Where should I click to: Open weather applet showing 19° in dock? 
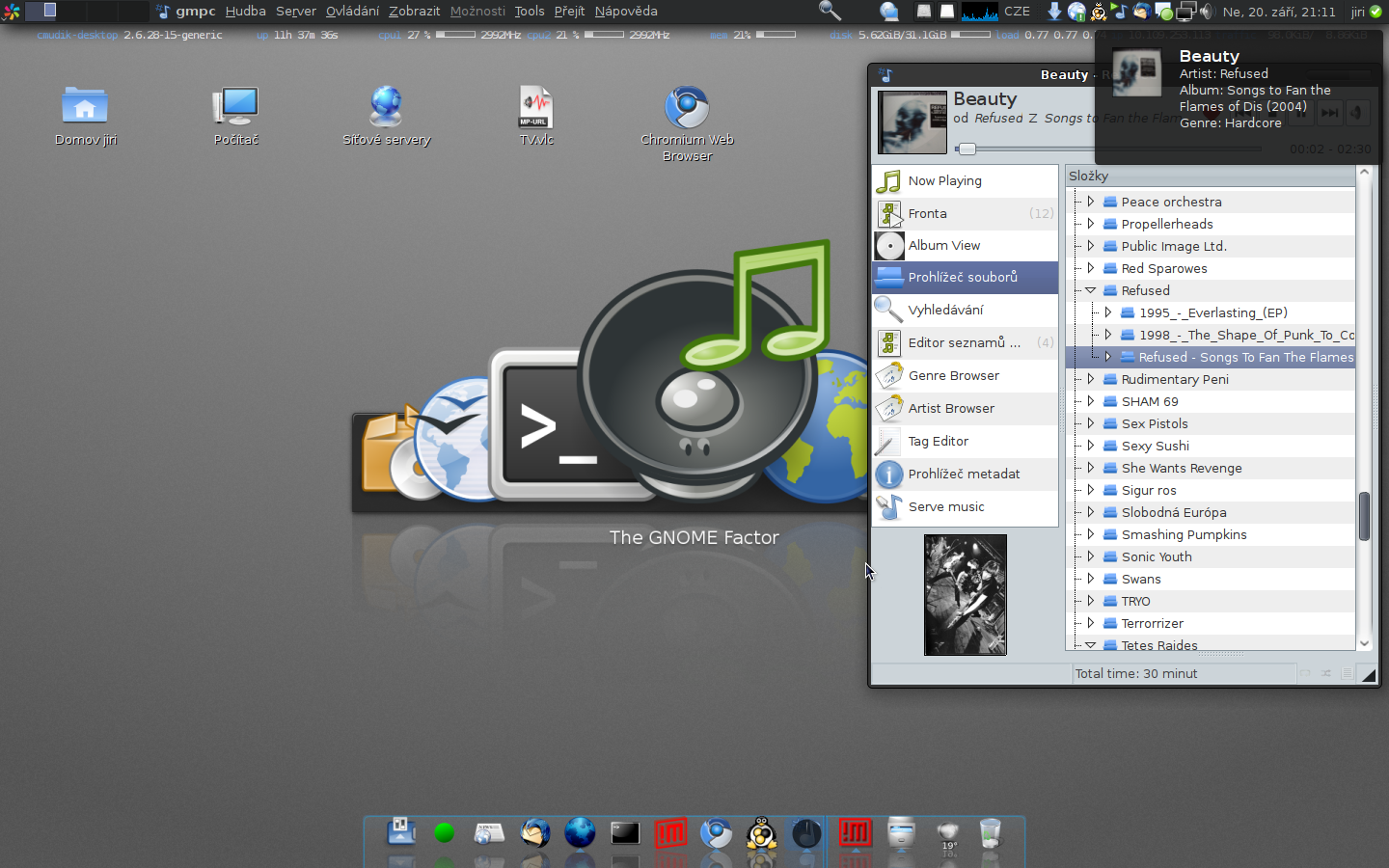[x=948, y=835]
